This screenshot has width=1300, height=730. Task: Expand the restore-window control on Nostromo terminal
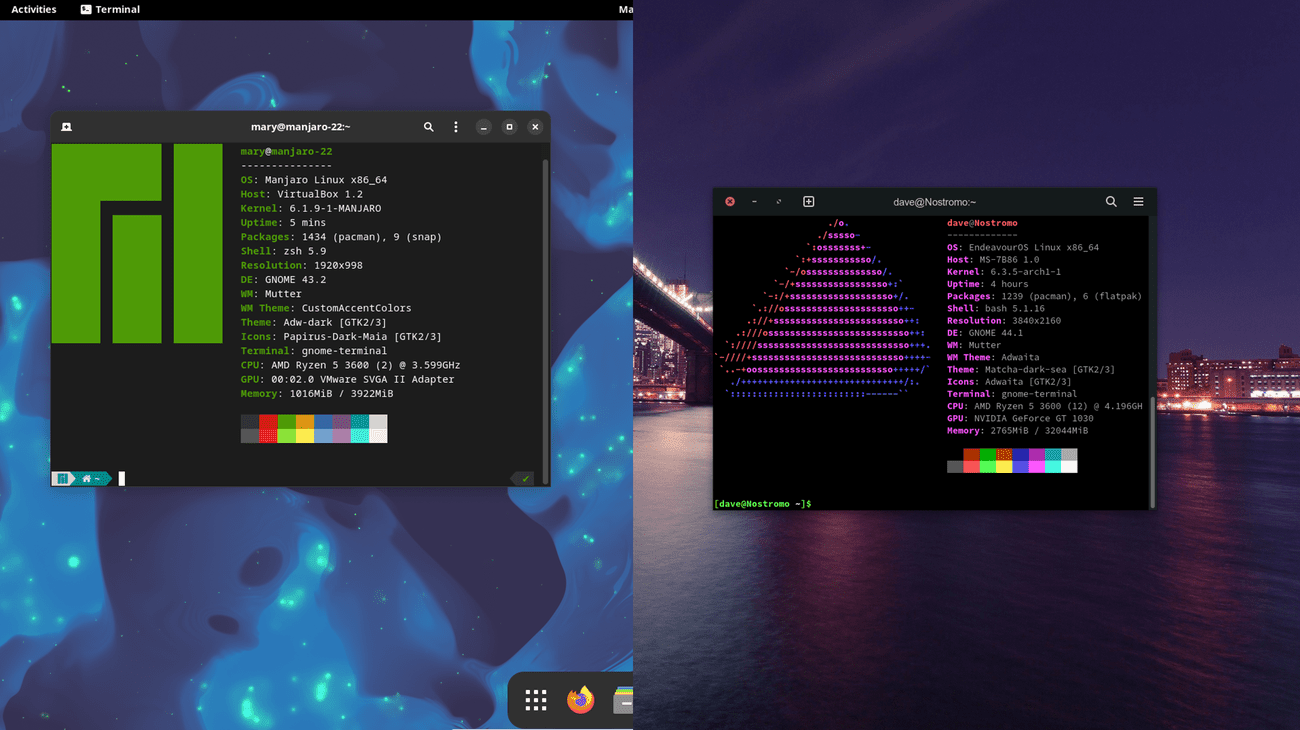click(778, 201)
